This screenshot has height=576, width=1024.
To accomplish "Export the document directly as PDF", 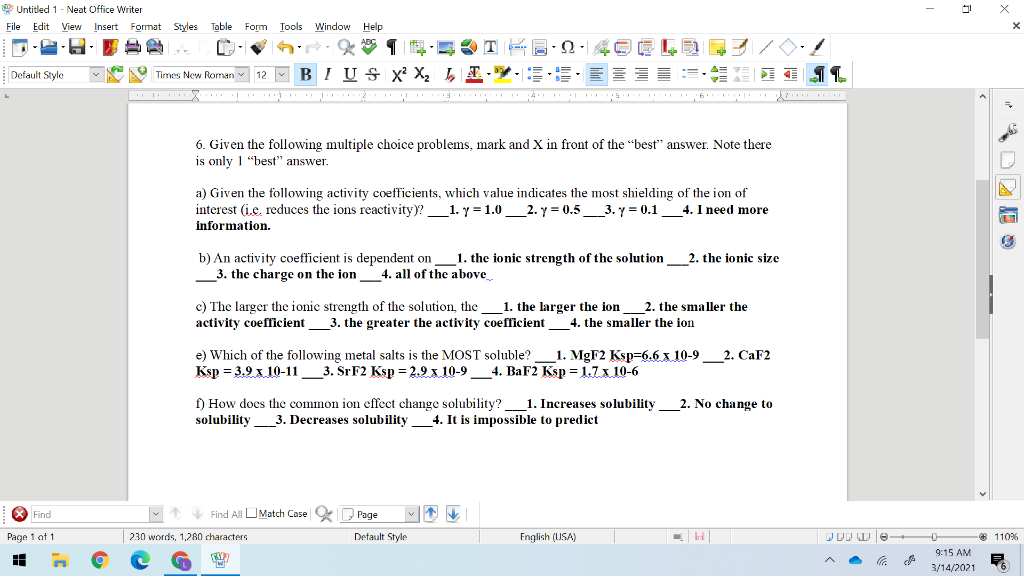I will (x=107, y=47).
